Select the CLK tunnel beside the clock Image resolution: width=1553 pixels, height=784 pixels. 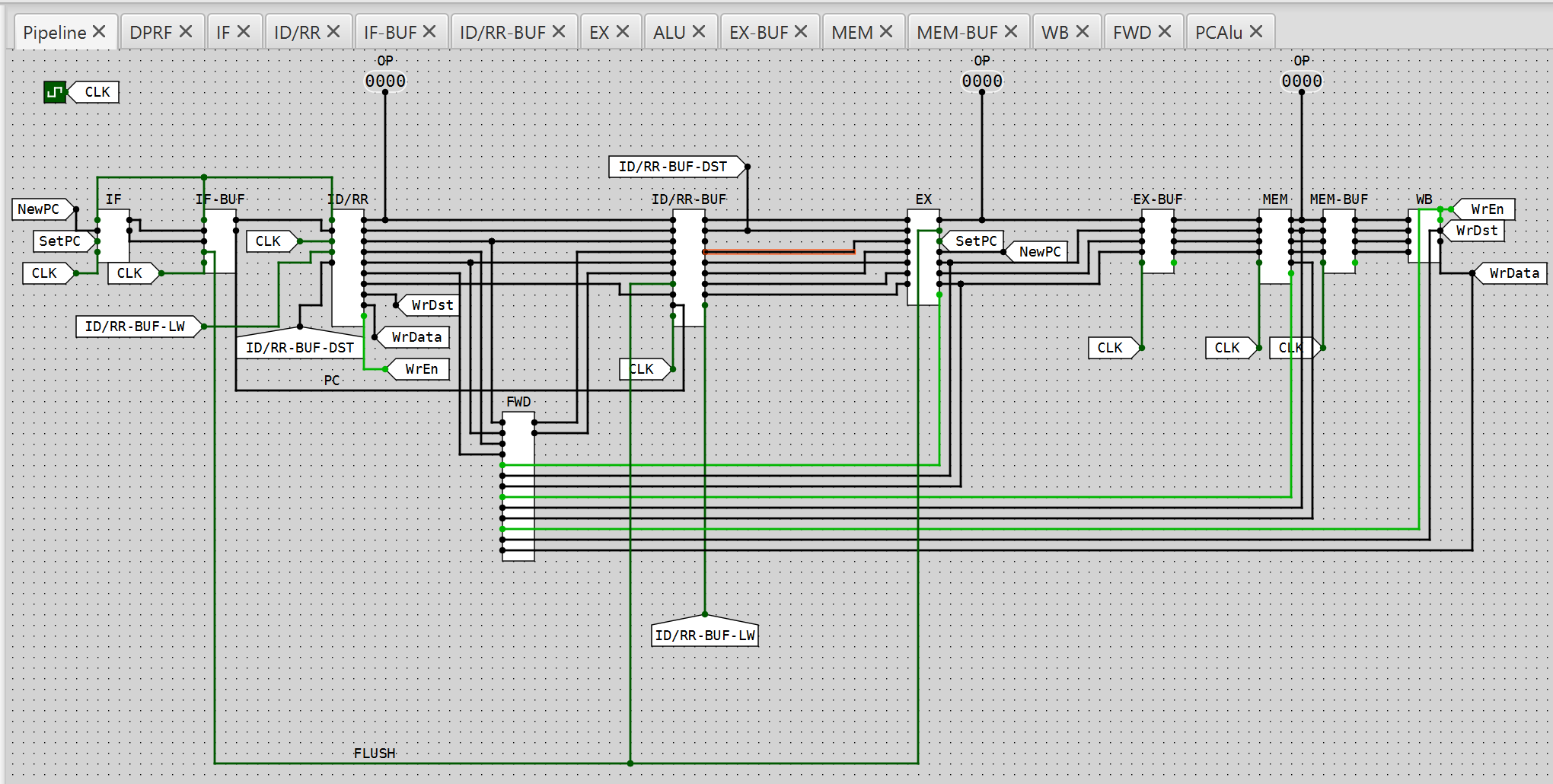click(93, 92)
